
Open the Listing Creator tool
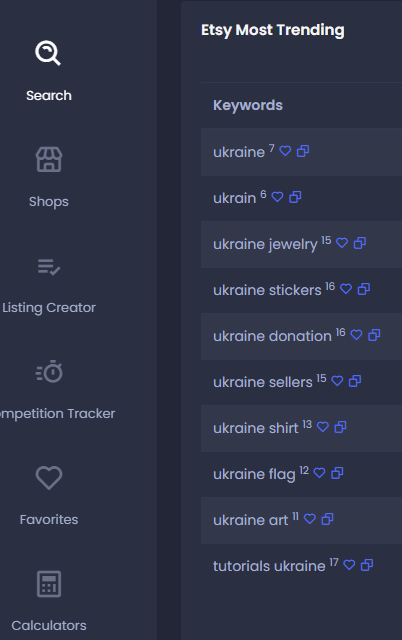49,284
